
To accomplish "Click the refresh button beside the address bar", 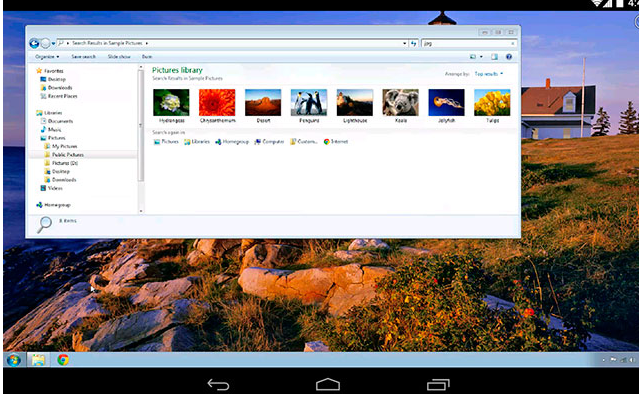I will [x=414, y=43].
